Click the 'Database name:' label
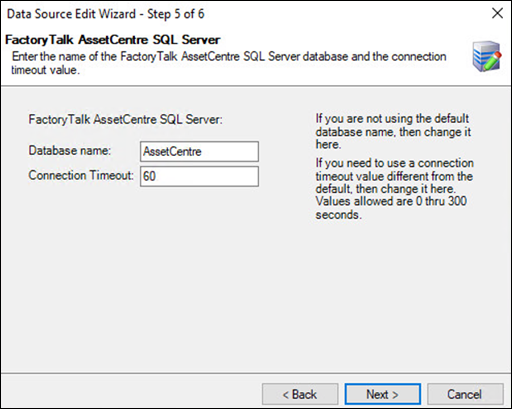This screenshot has height=409, width=512. (69, 151)
